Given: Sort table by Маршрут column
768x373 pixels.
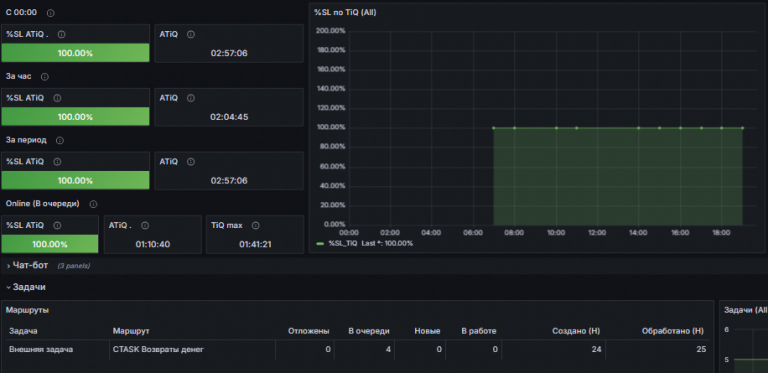Looking at the screenshot, I should [x=131, y=331].
